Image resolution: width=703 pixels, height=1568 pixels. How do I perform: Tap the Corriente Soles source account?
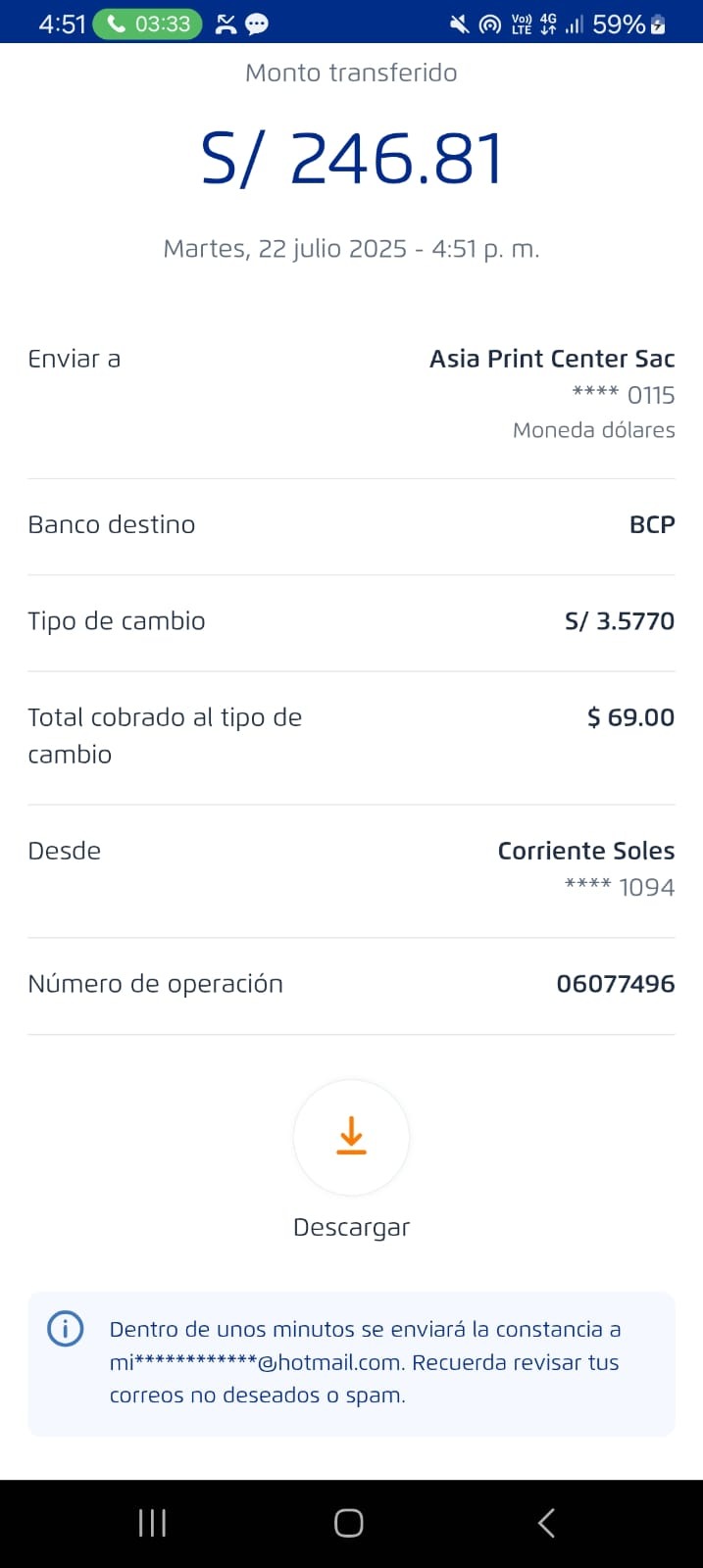click(x=585, y=851)
